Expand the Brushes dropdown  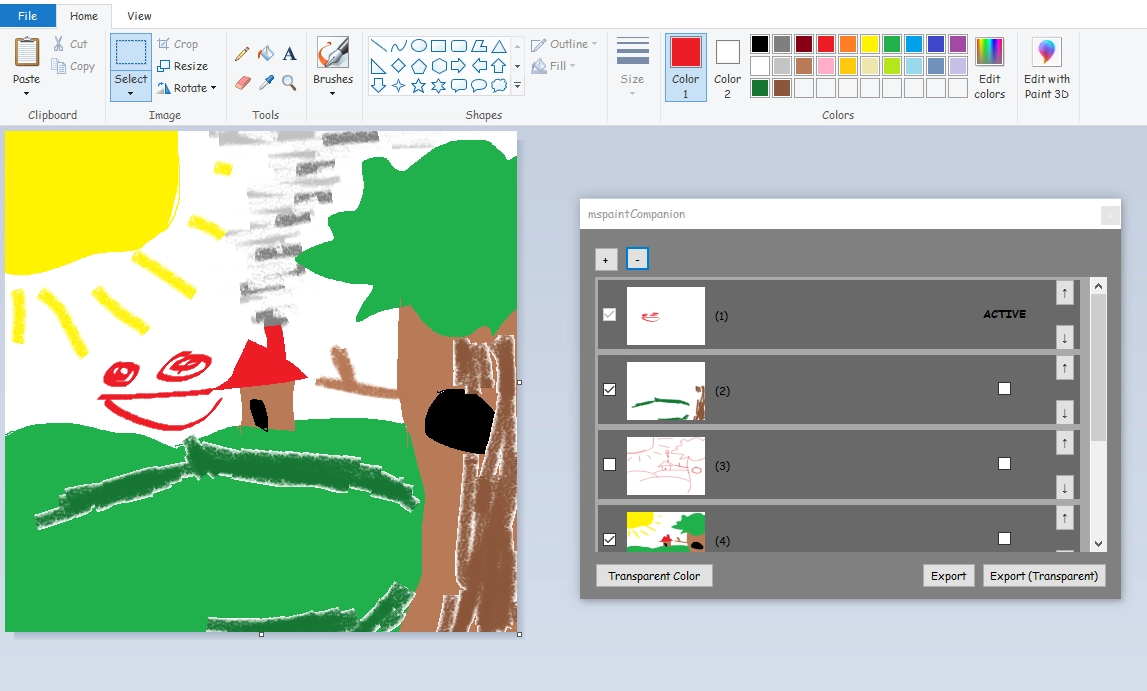(333, 67)
